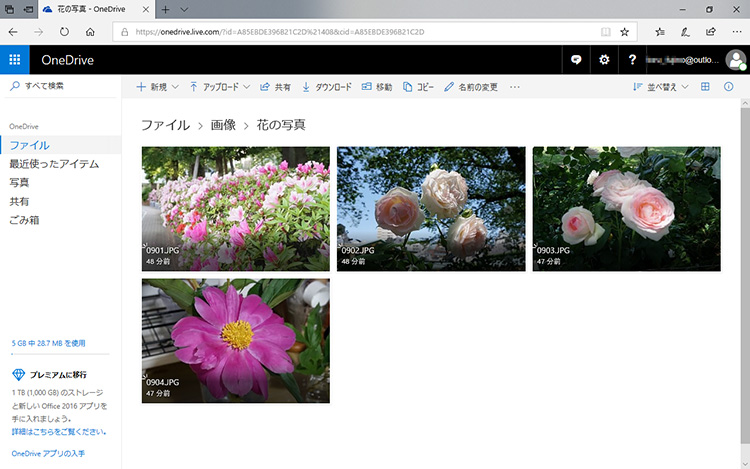Open the 並べ替え sort dropdown

[x=661, y=87]
